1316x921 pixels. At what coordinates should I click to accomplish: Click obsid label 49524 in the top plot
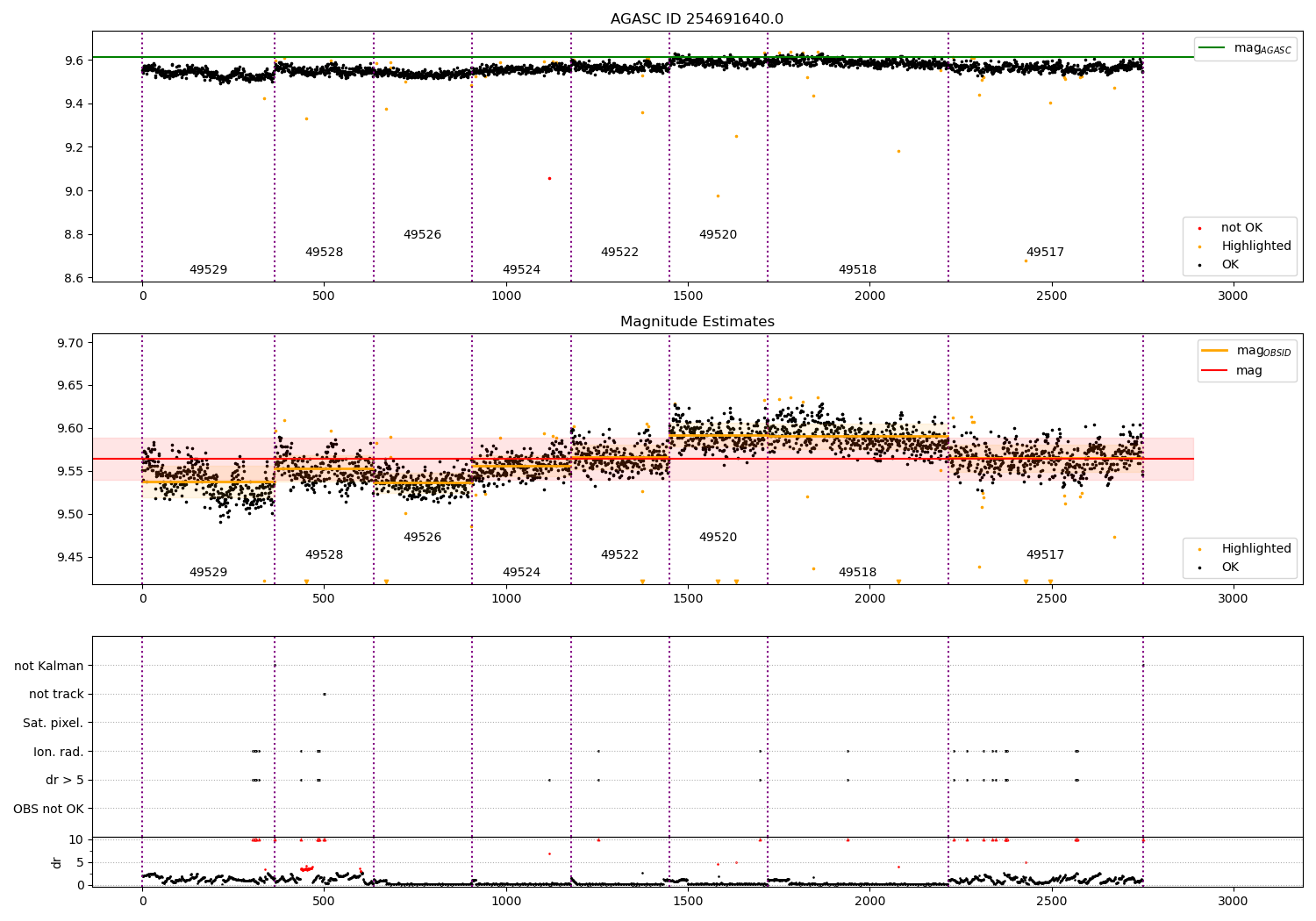(x=521, y=269)
